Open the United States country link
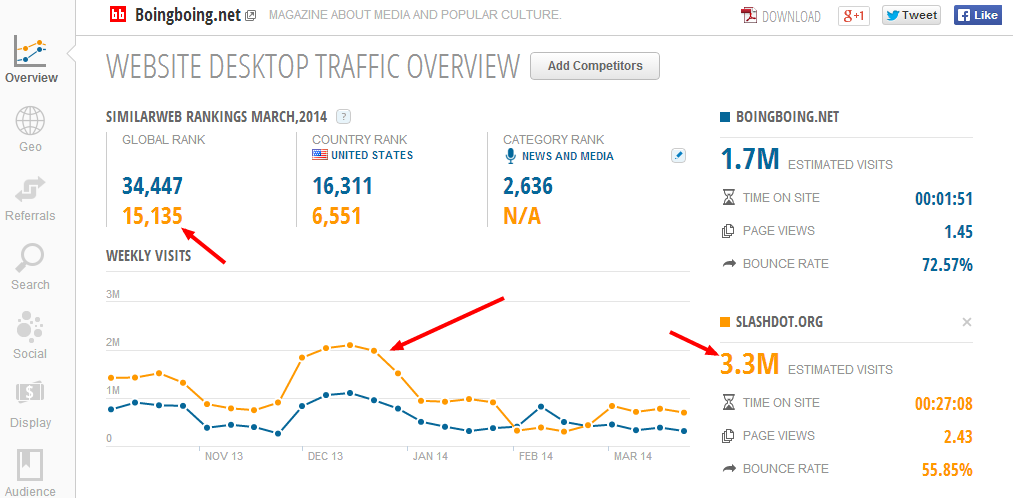The width and height of the screenshot is (1013, 498). point(372,156)
